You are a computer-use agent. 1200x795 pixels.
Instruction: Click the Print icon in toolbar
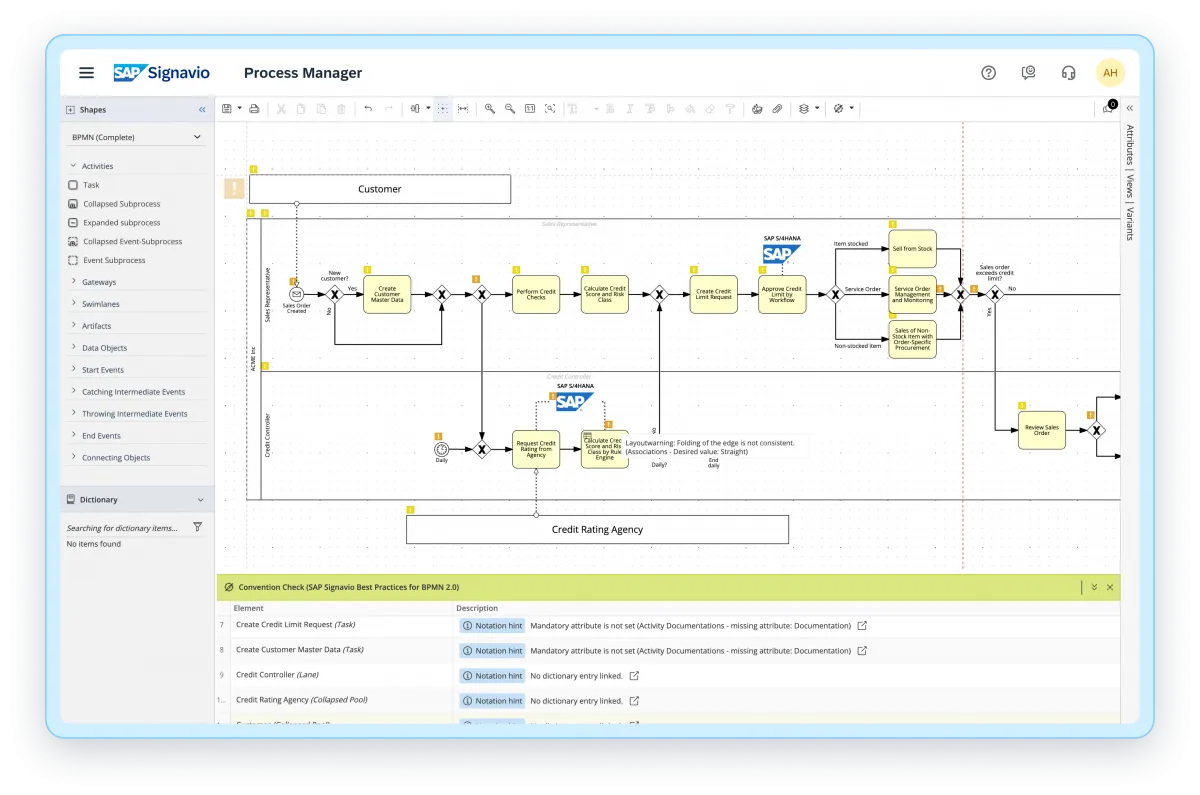254,108
